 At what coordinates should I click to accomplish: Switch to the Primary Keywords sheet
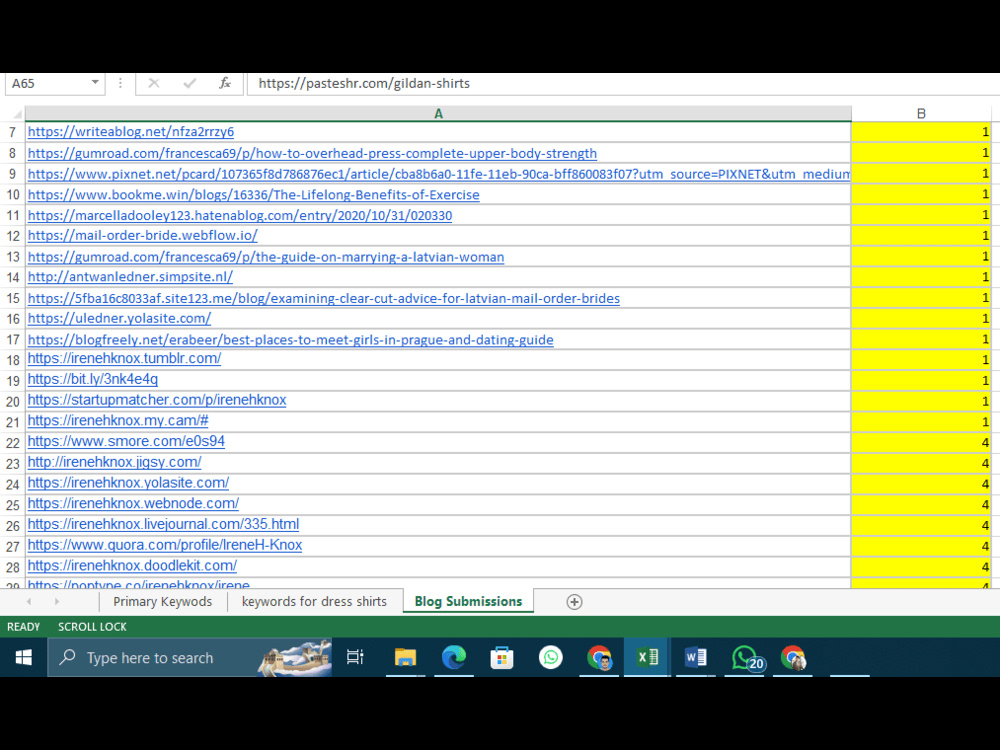pos(163,601)
